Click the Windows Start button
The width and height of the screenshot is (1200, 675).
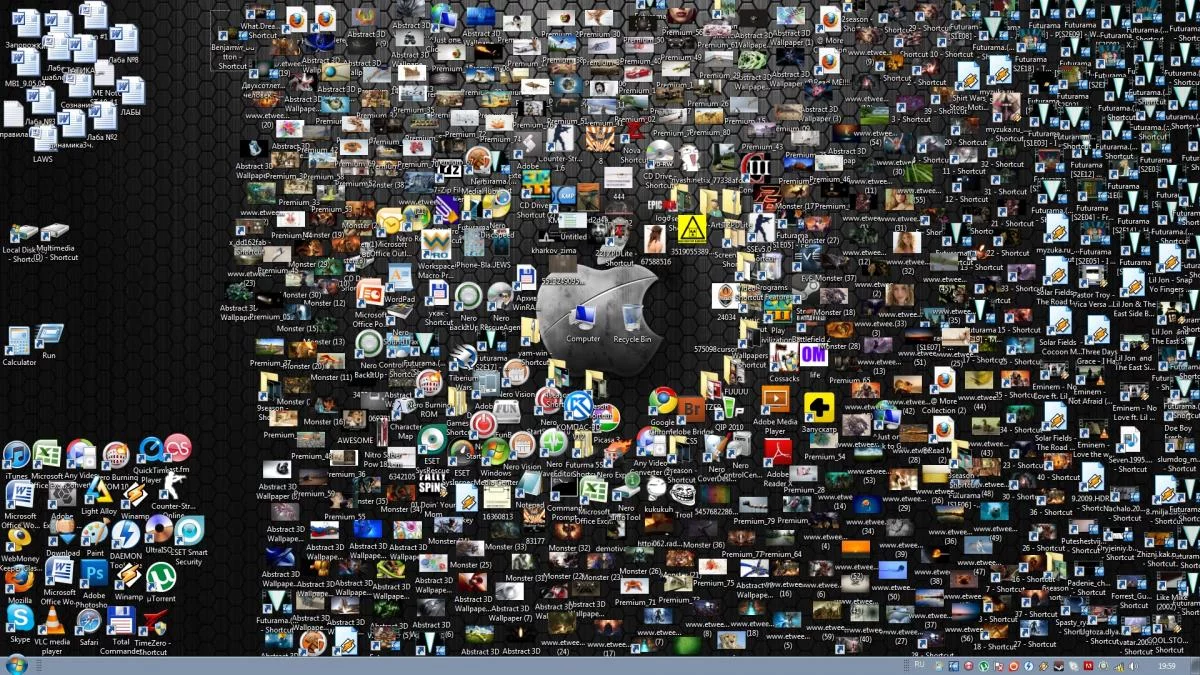coord(16,665)
